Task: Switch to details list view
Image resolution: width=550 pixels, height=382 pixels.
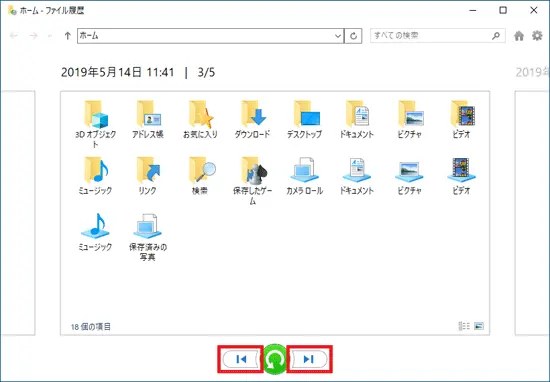Action: click(x=464, y=326)
